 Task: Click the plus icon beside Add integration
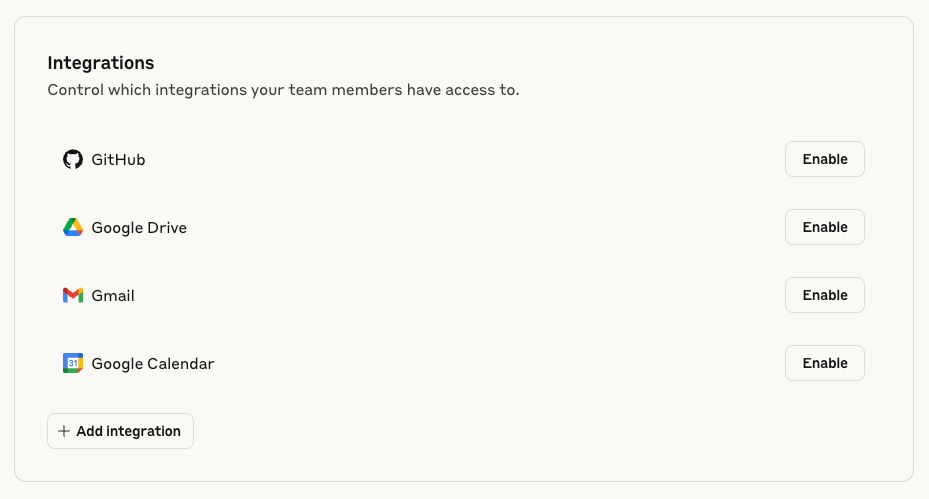[x=64, y=431]
